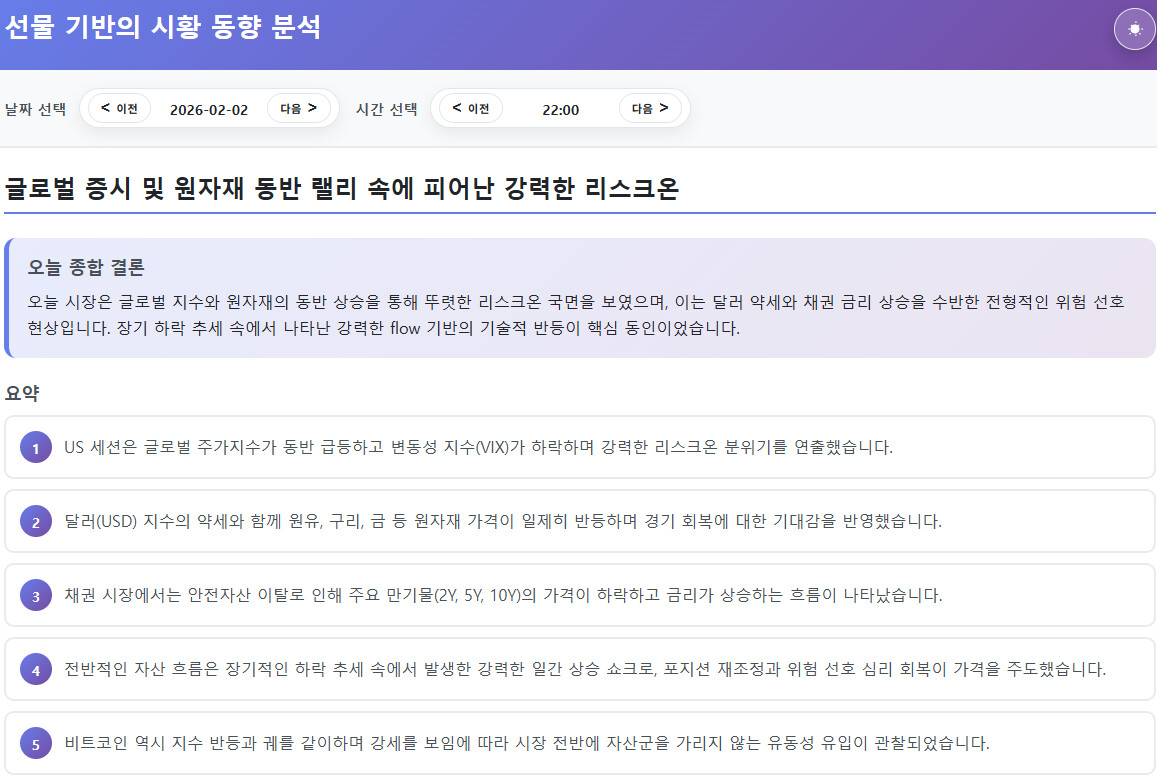The width and height of the screenshot is (1157, 779).
Task: Click the bond market maturities summary text
Action: [x=503, y=595]
